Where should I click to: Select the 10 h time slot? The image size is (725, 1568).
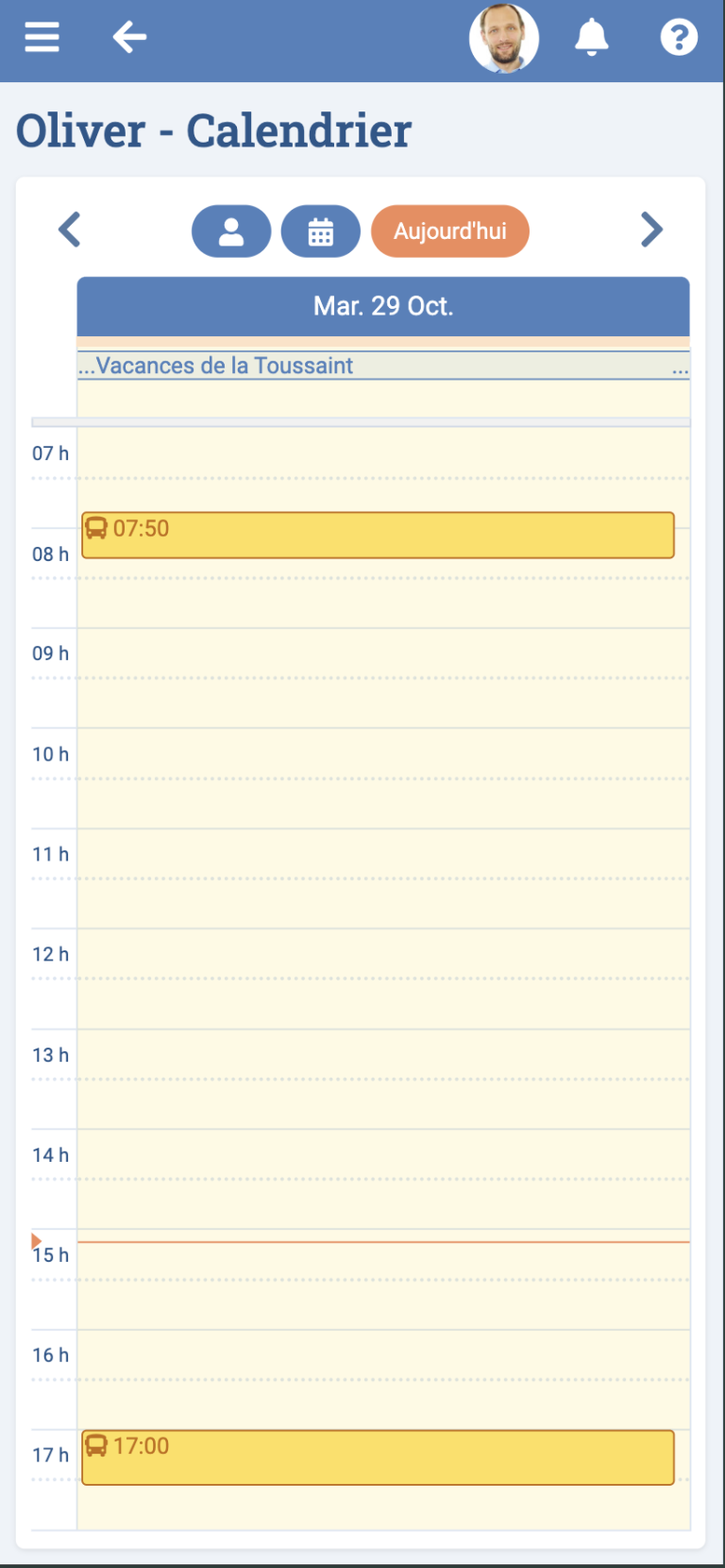point(383,778)
